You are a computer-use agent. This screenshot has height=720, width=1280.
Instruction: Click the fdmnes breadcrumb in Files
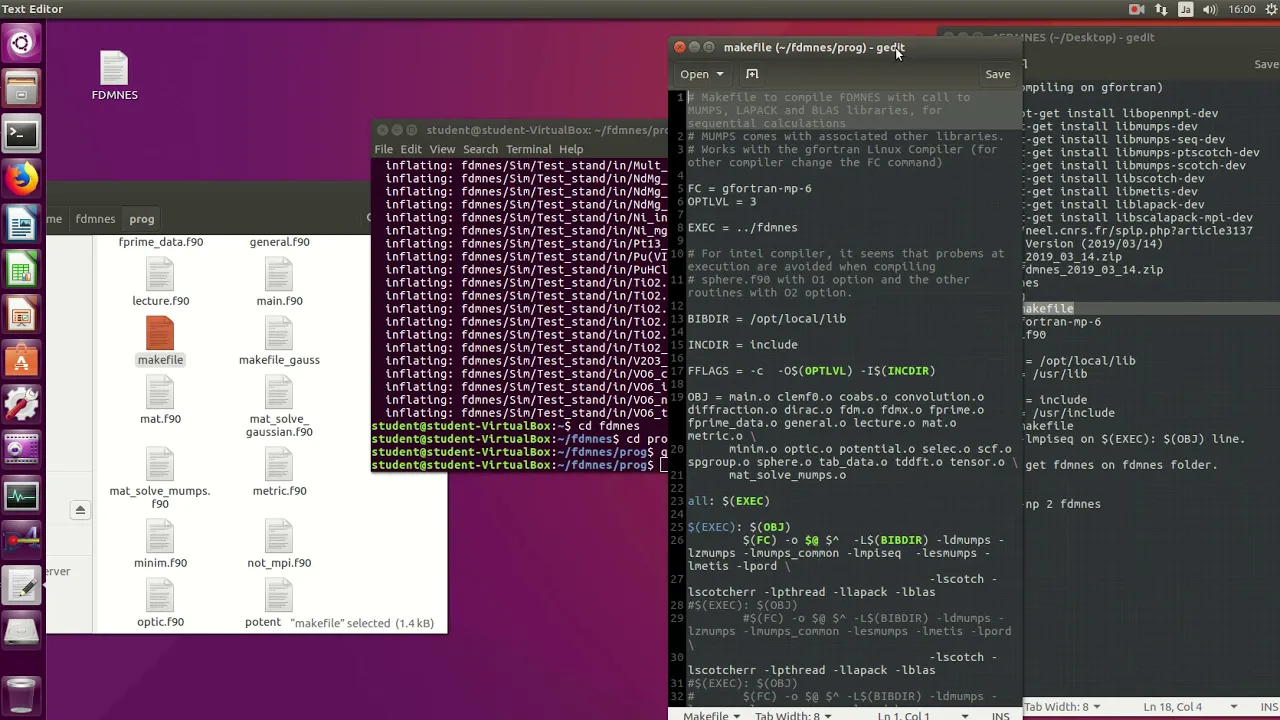click(95, 219)
